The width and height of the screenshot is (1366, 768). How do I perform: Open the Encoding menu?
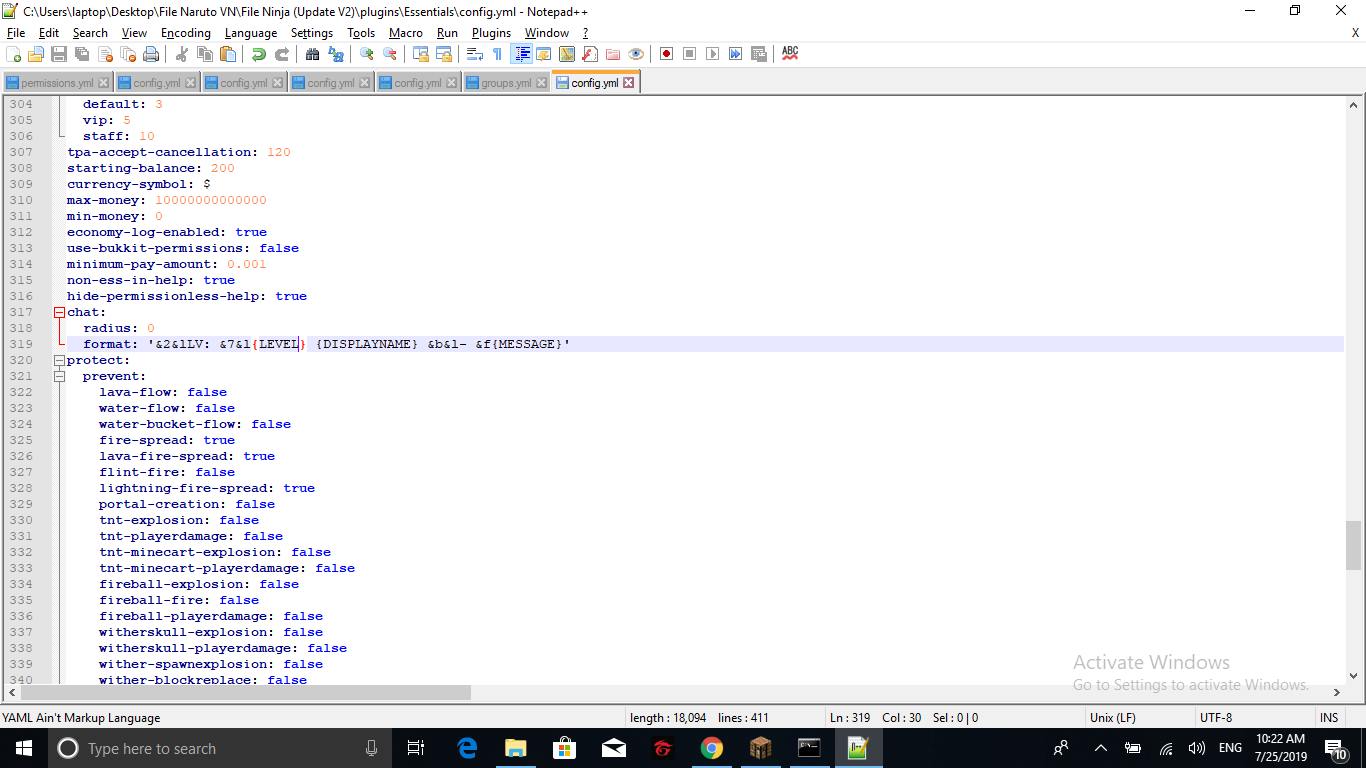coord(185,32)
